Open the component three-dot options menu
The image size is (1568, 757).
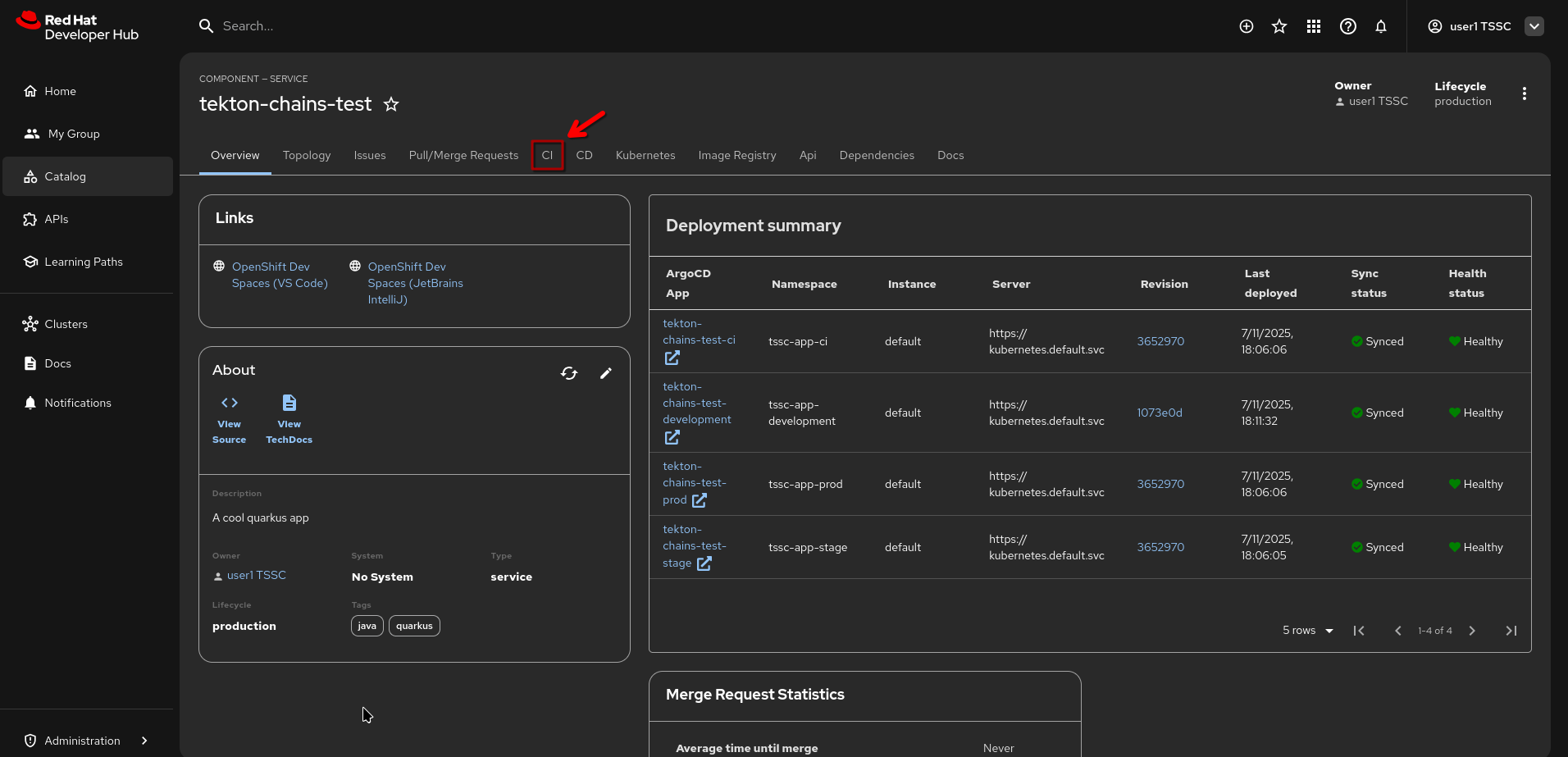(x=1524, y=93)
